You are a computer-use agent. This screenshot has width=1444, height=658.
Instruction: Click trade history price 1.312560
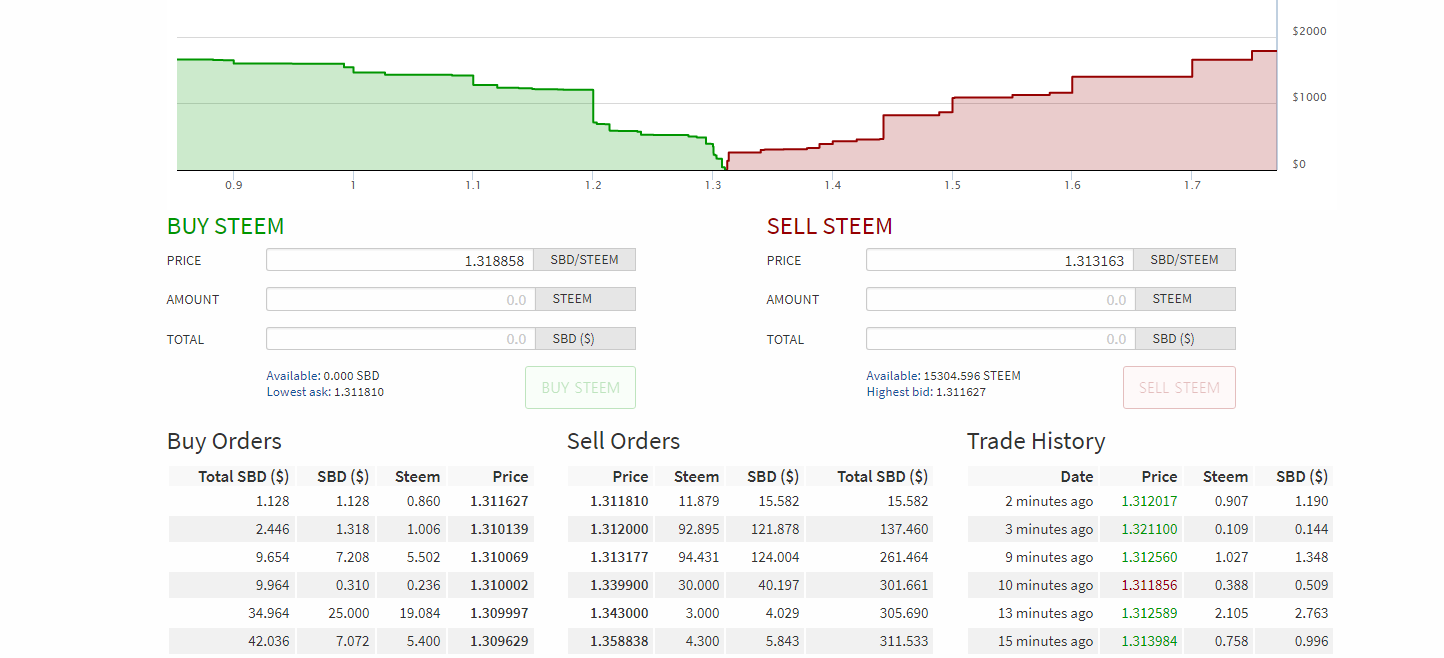point(1149,557)
